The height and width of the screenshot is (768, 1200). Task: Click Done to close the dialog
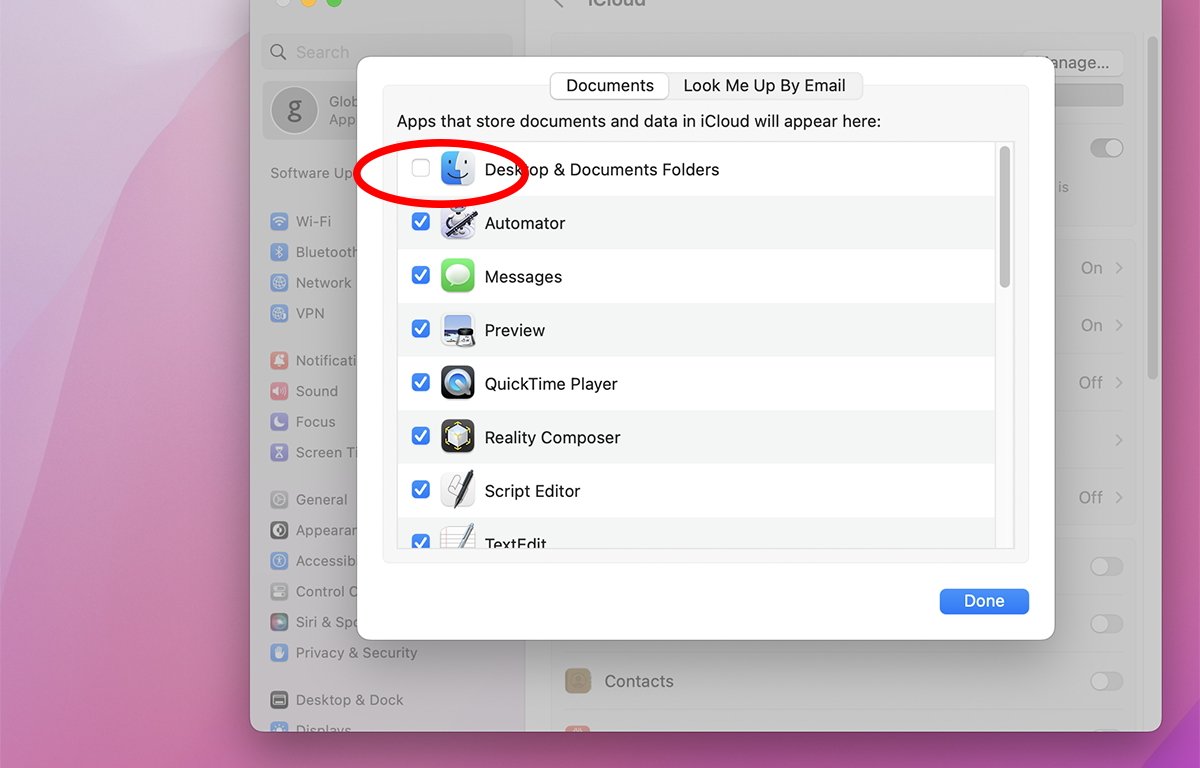pos(984,601)
